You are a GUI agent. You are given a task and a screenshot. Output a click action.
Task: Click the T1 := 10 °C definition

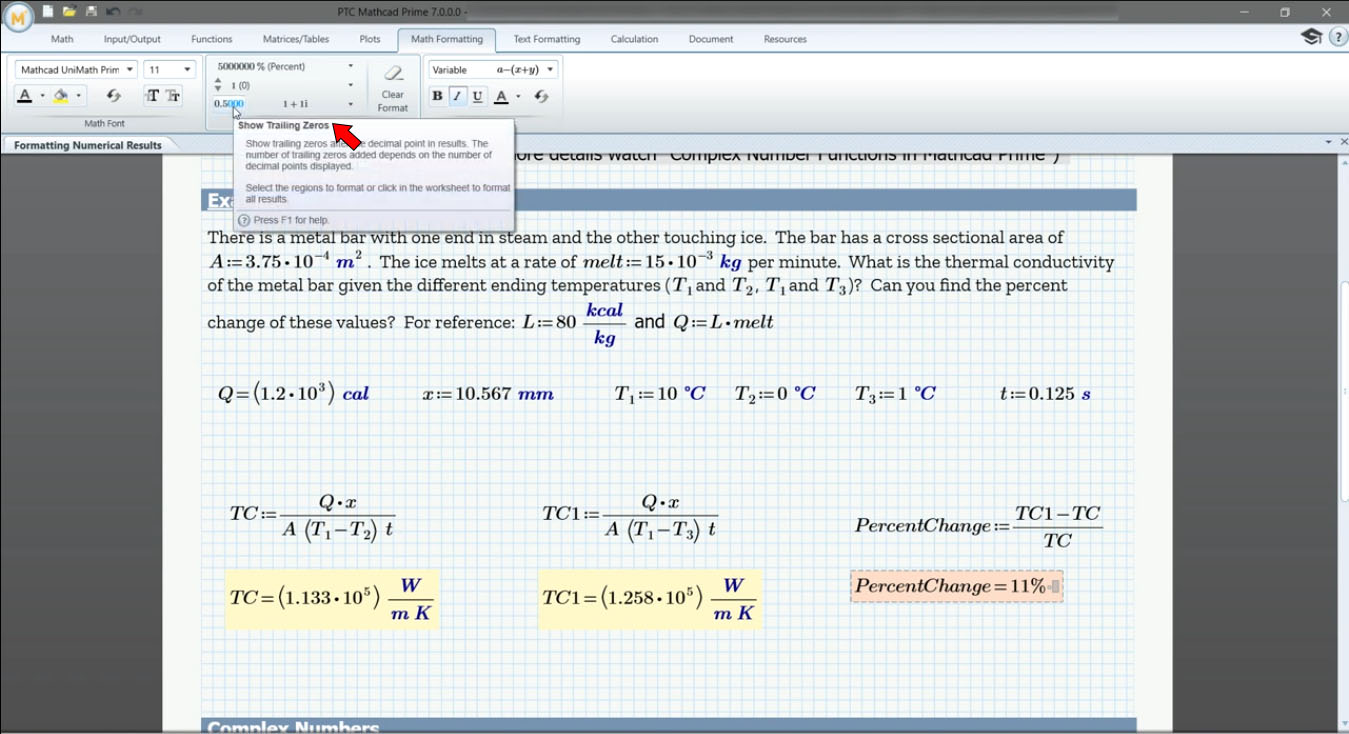[x=660, y=394]
